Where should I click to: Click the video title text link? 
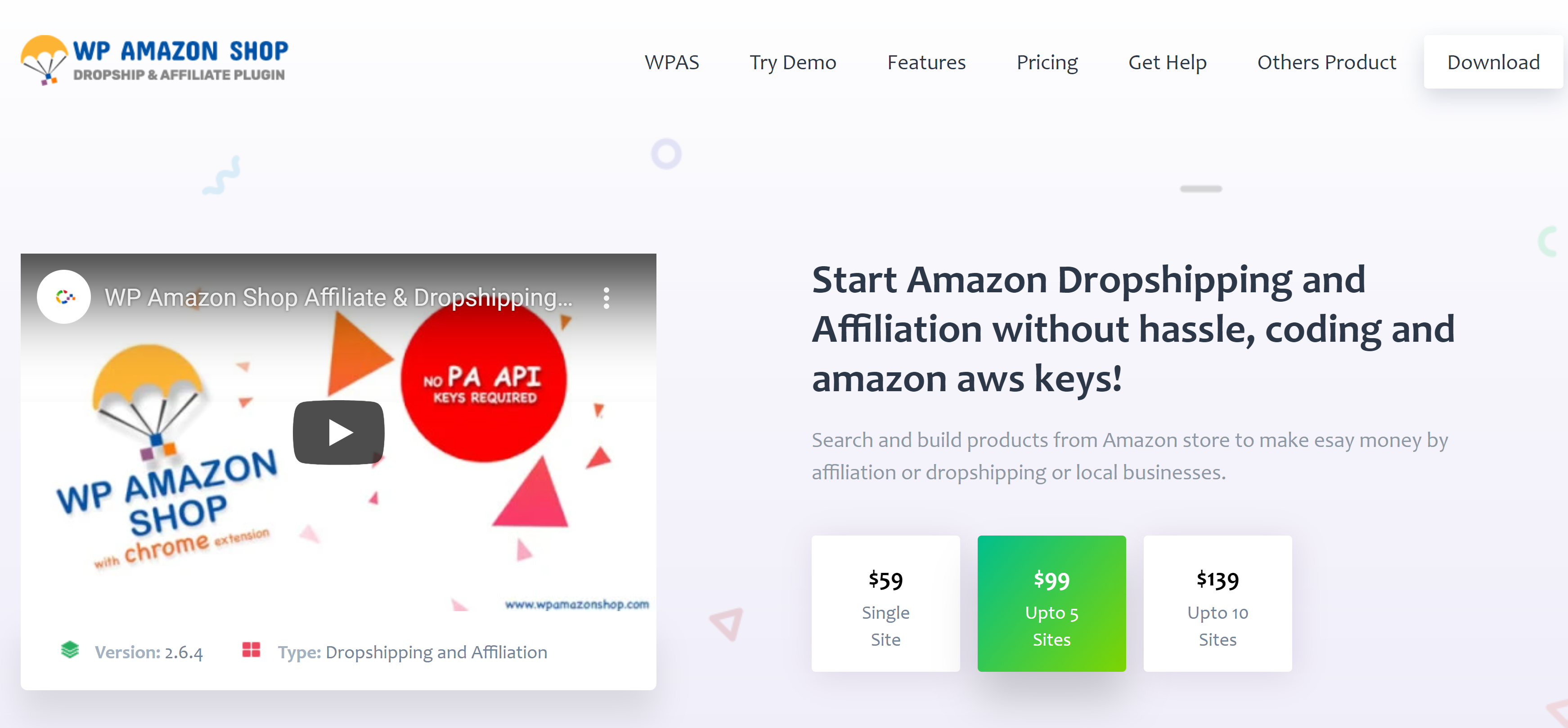[x=338, y=297]
